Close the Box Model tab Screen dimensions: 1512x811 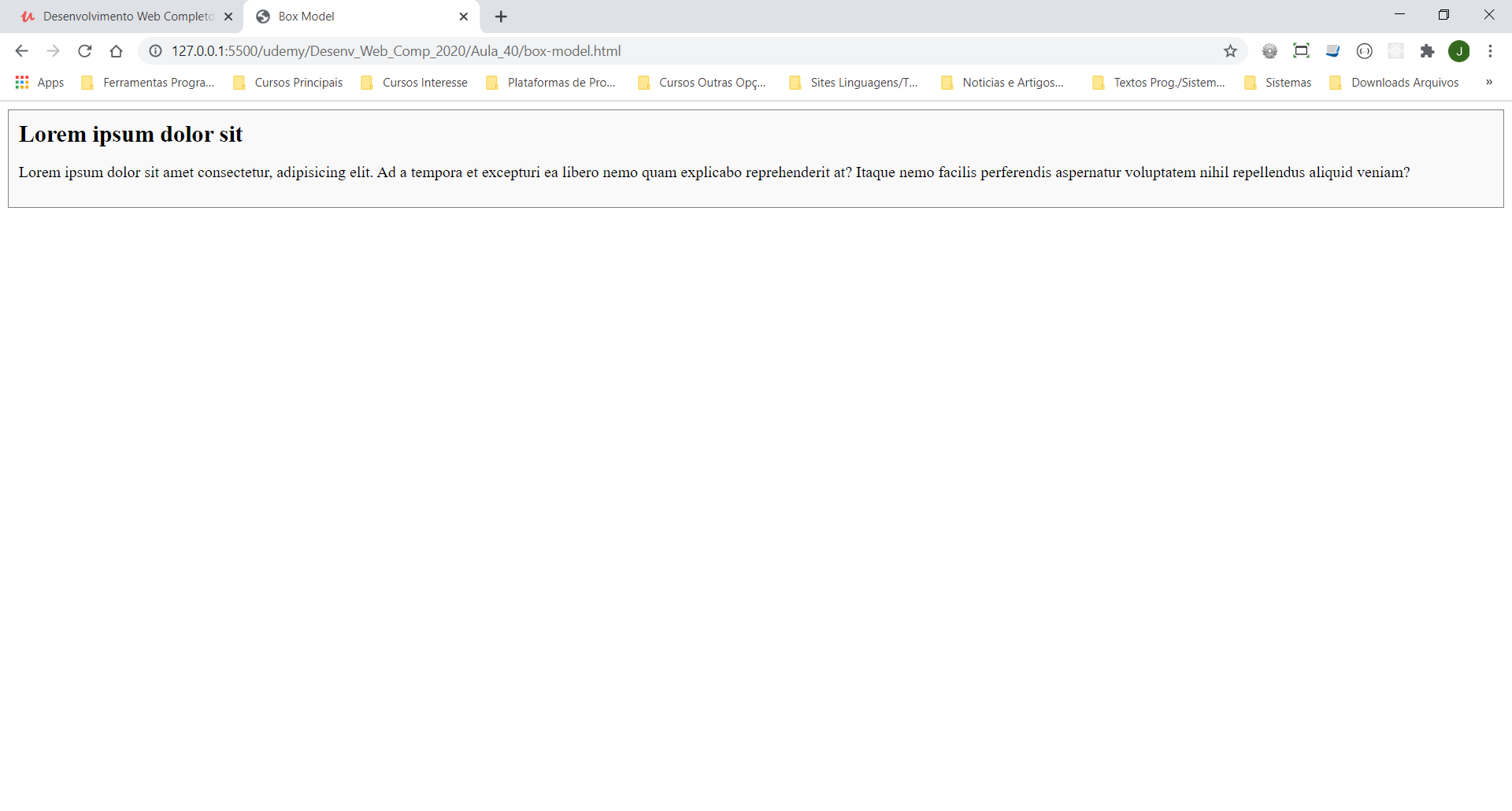(x=464, y=17)
